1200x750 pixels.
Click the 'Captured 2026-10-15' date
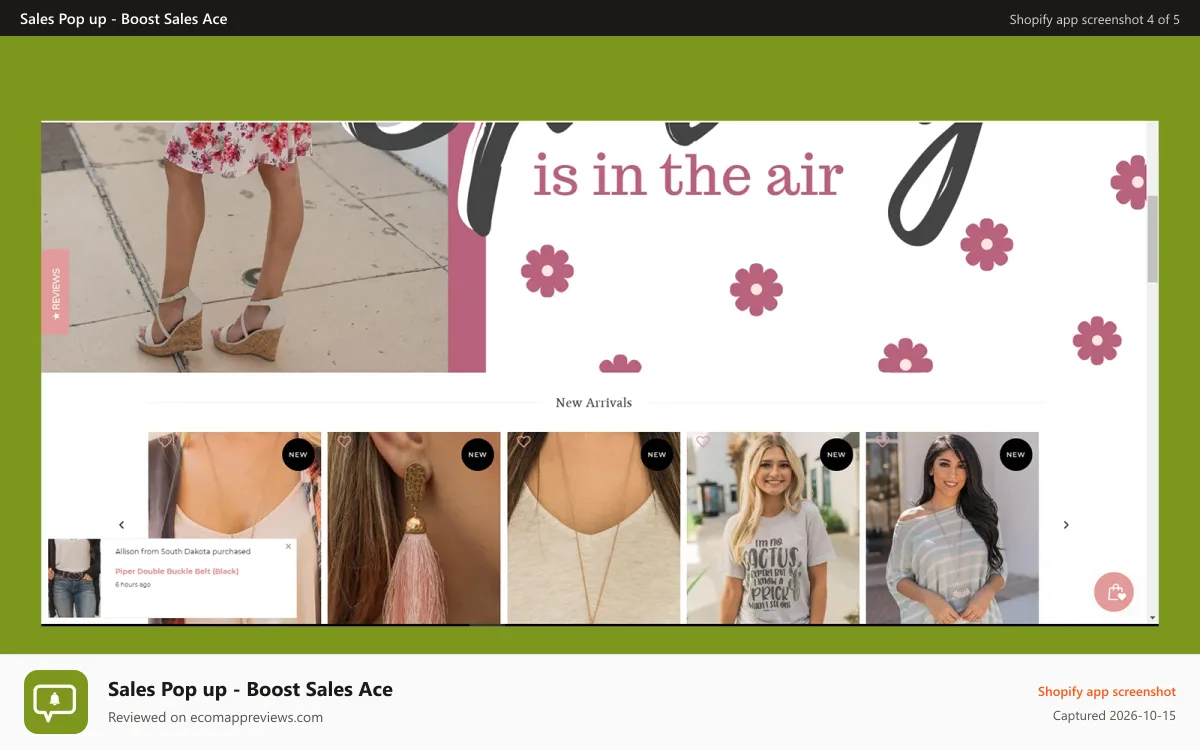point(1114,716)
